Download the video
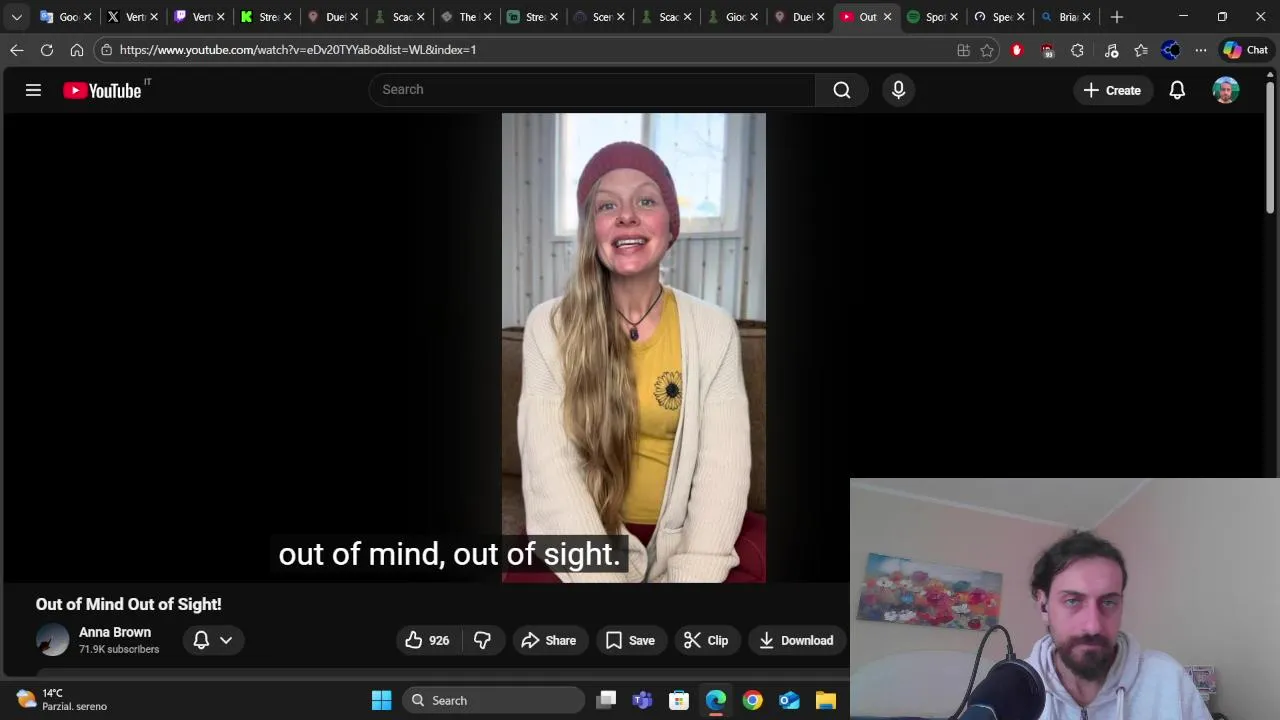Image resolution: width=1280 pixels, height=720 pixels. 796,640
